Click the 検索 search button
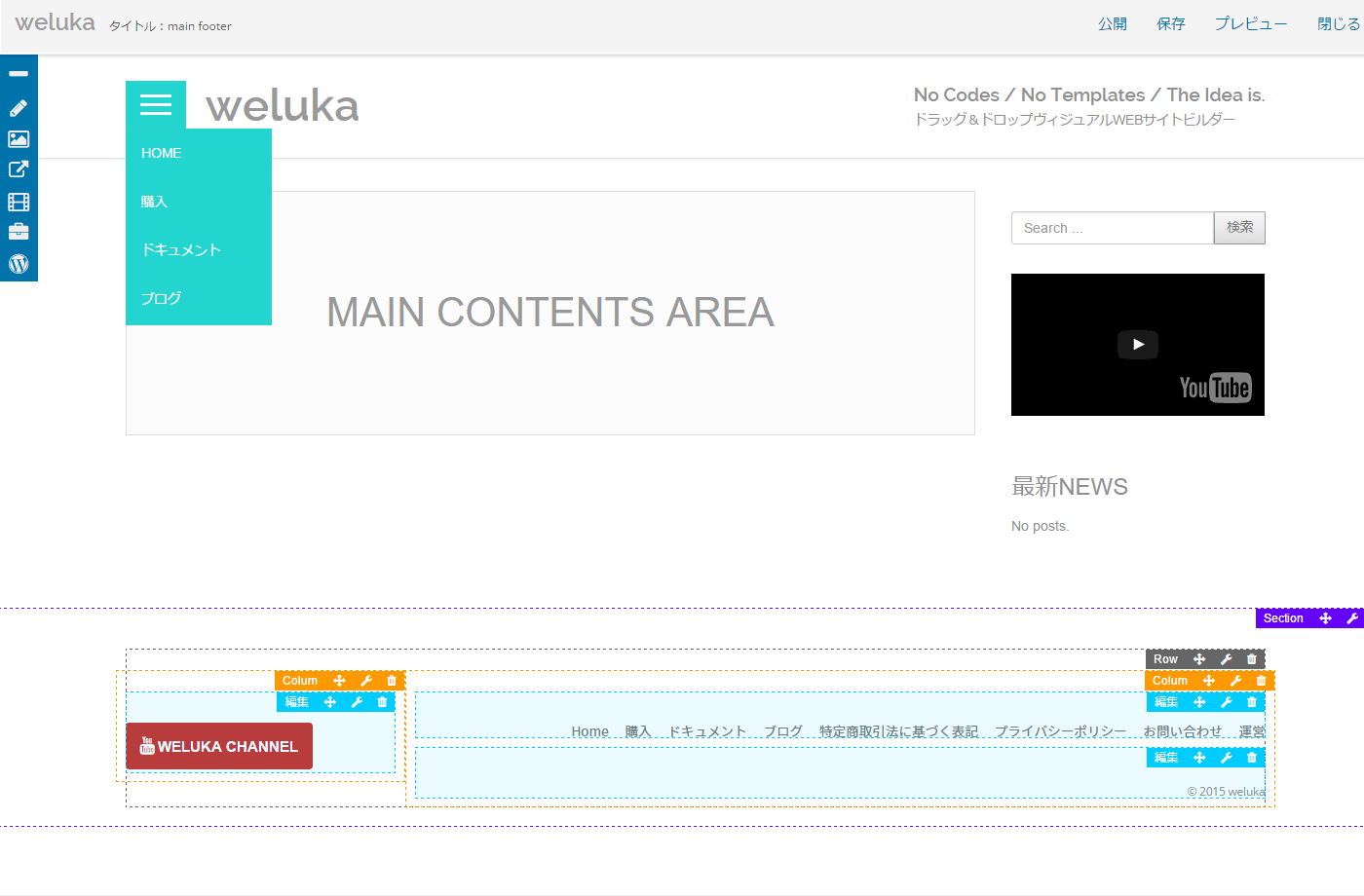This screenshot has height=896, width=1364. pos(1239,228)
